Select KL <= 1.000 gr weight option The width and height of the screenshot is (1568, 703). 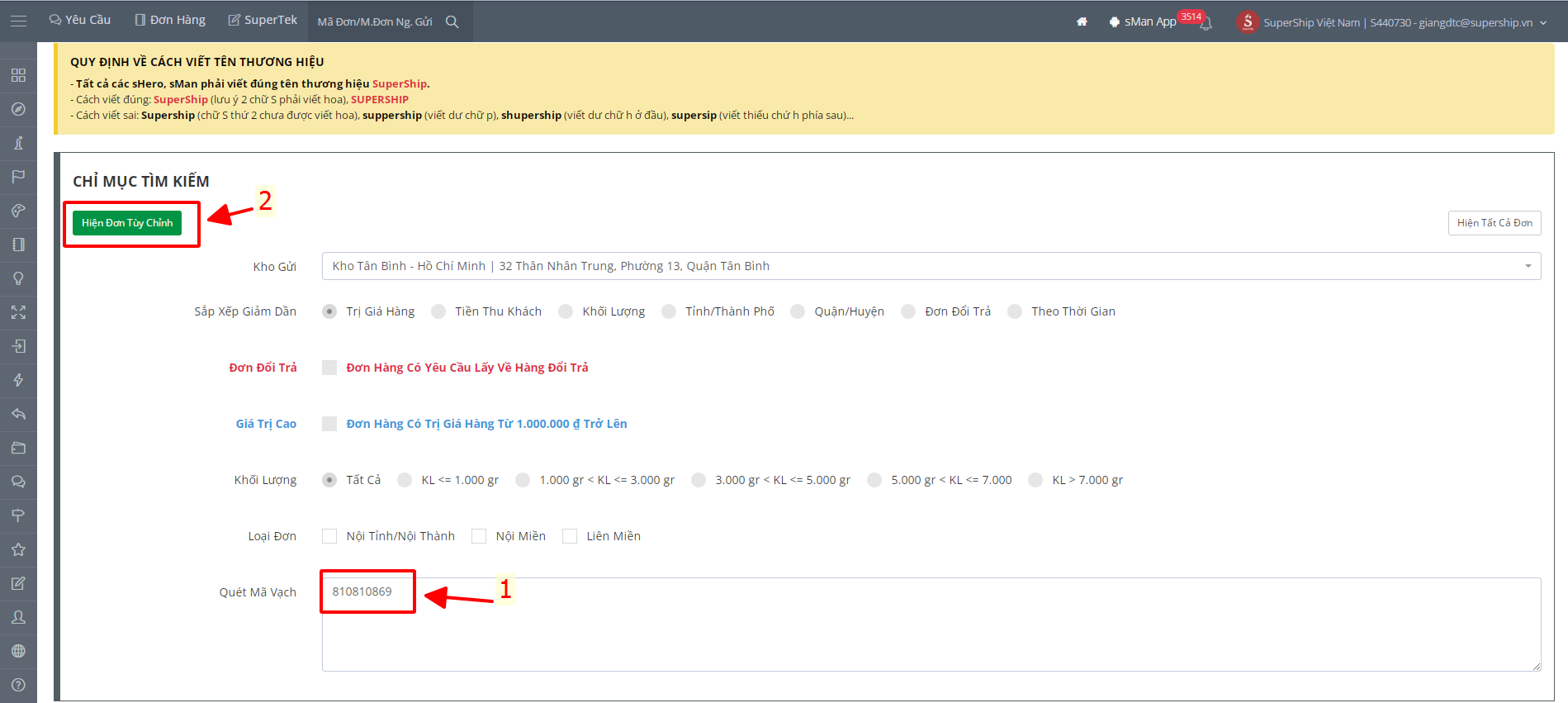click(405, 480)
